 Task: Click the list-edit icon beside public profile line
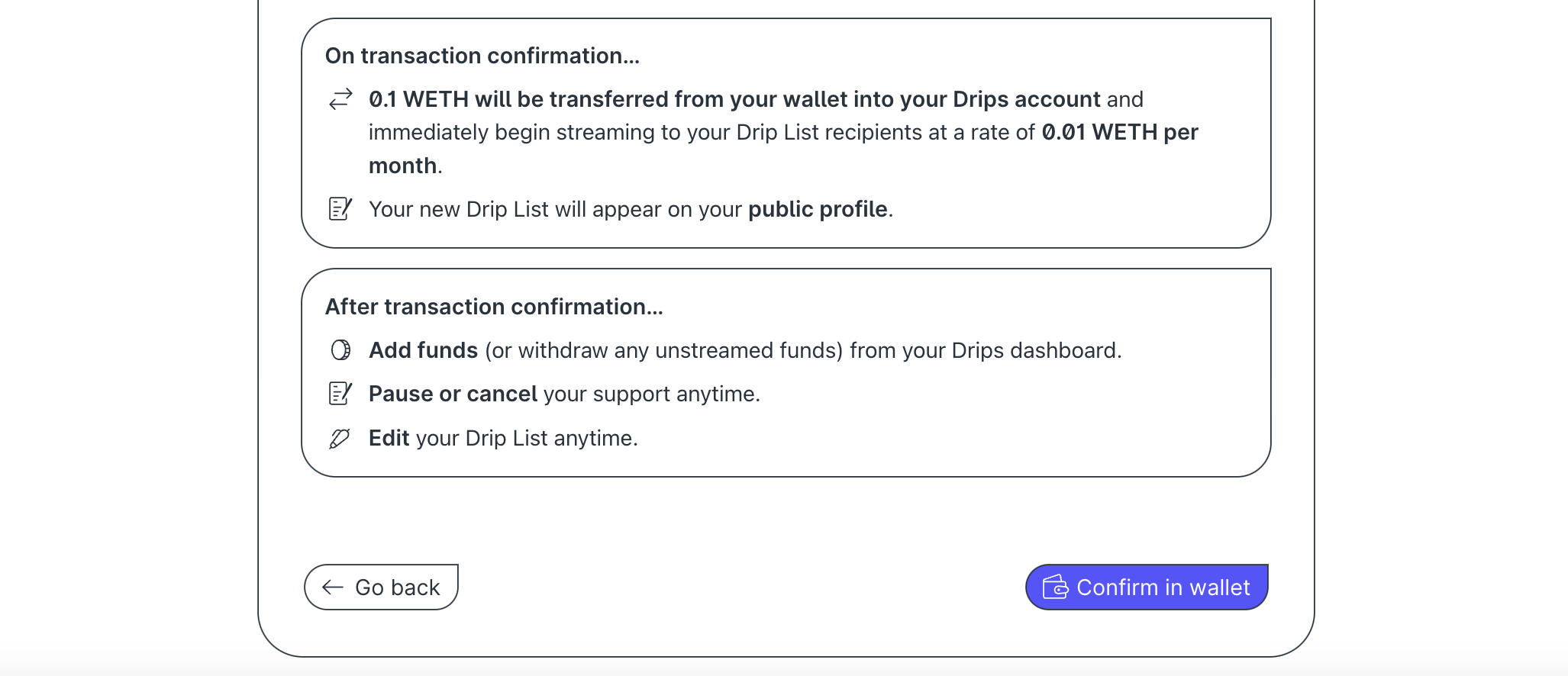340,208
